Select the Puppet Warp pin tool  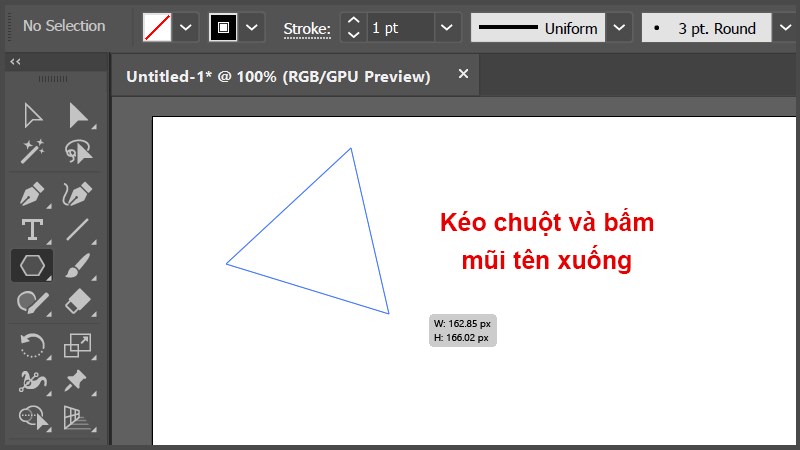pos(77,381)
